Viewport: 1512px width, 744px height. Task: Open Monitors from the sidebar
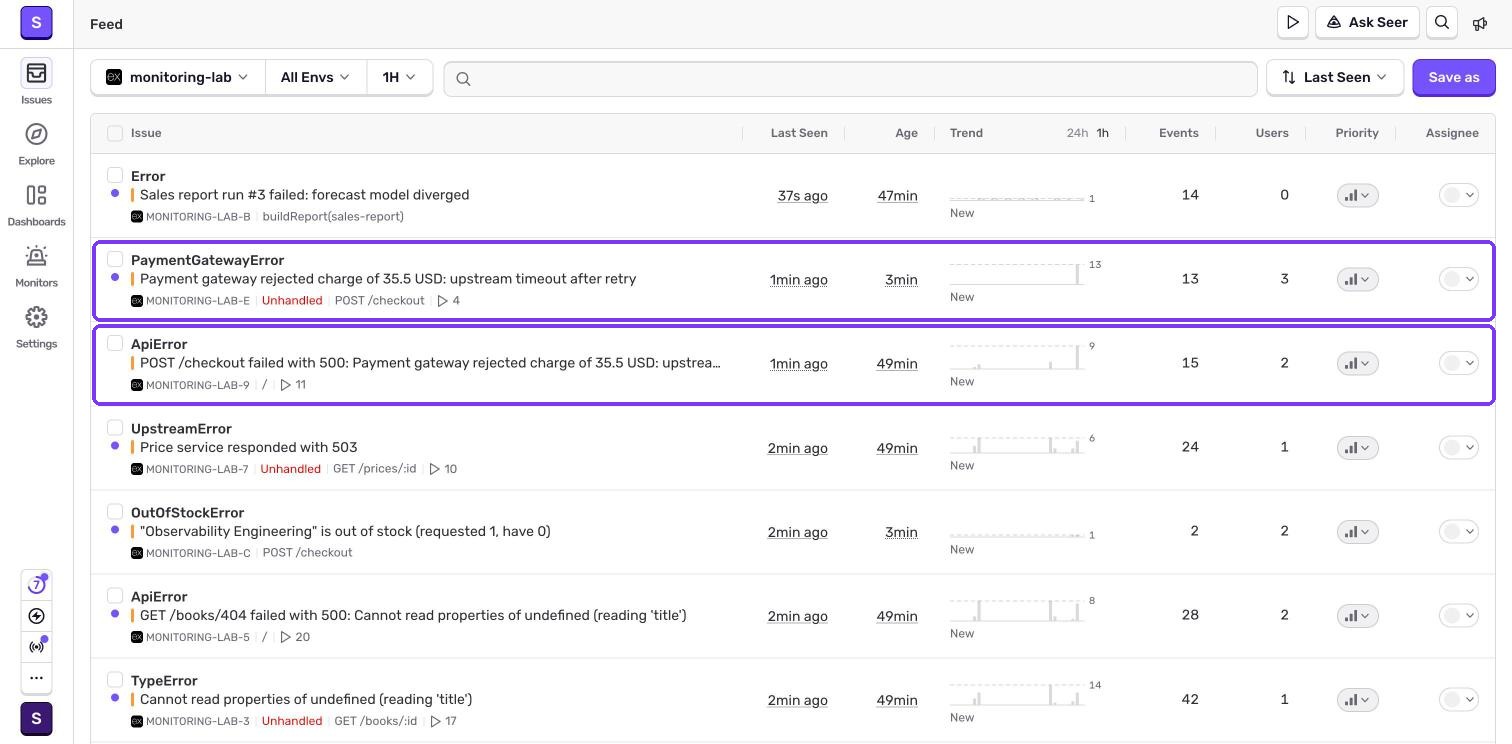(x=36, y=264)
